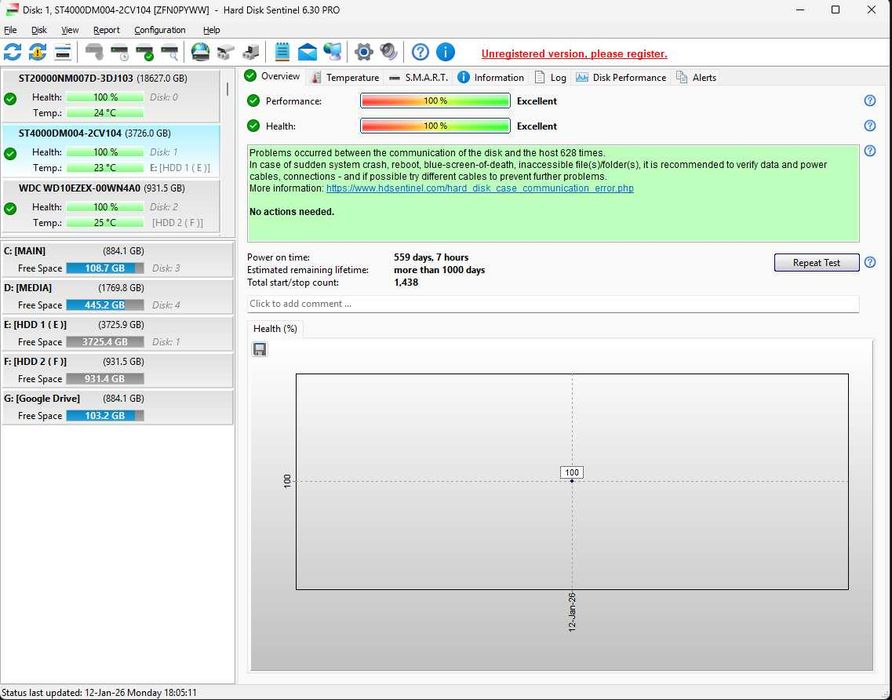
Task: Select the E: [HDD 1 ( E )] partition
Action: [118, 333]
